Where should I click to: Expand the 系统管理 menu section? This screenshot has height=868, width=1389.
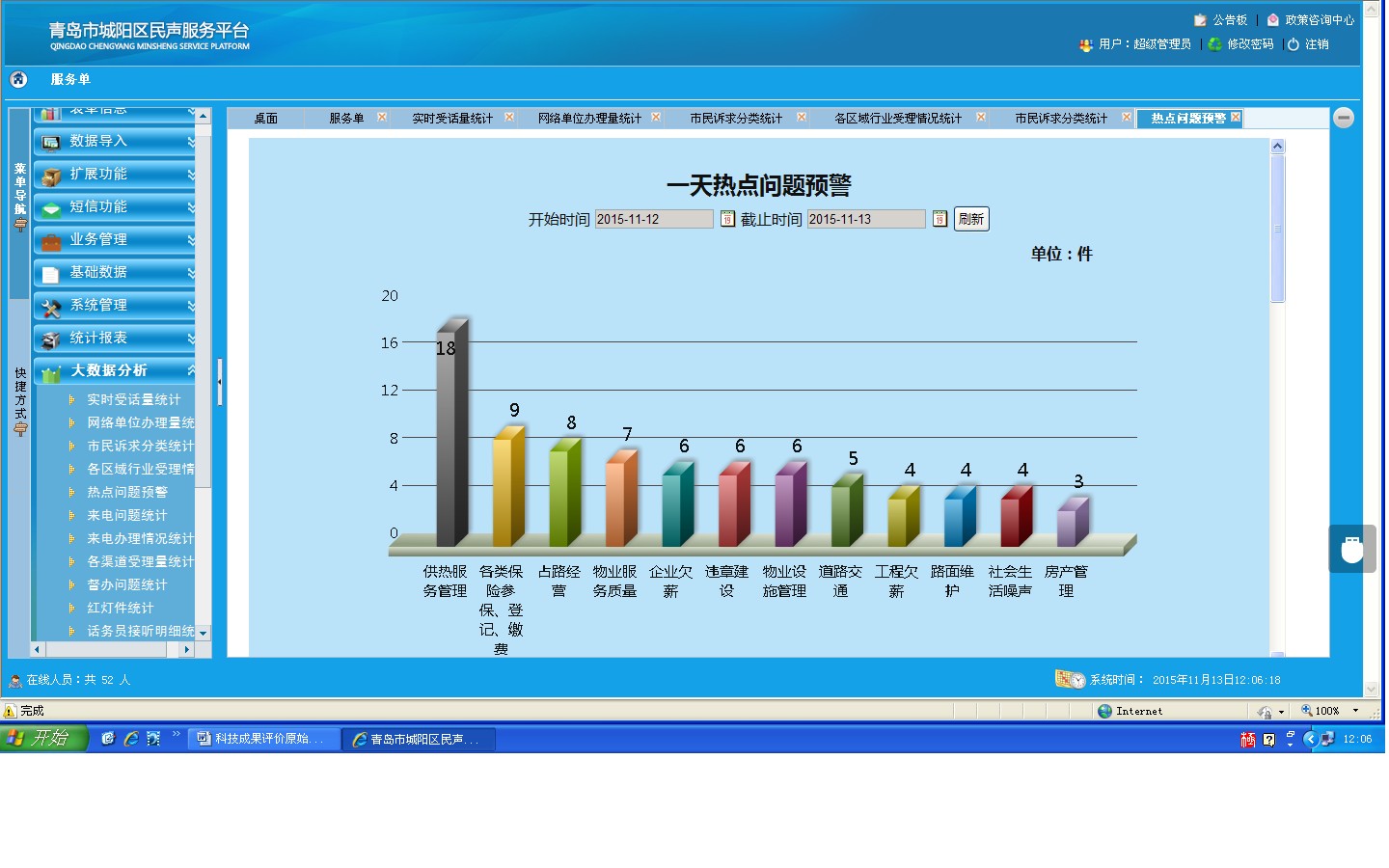click(x=114, y=306)
